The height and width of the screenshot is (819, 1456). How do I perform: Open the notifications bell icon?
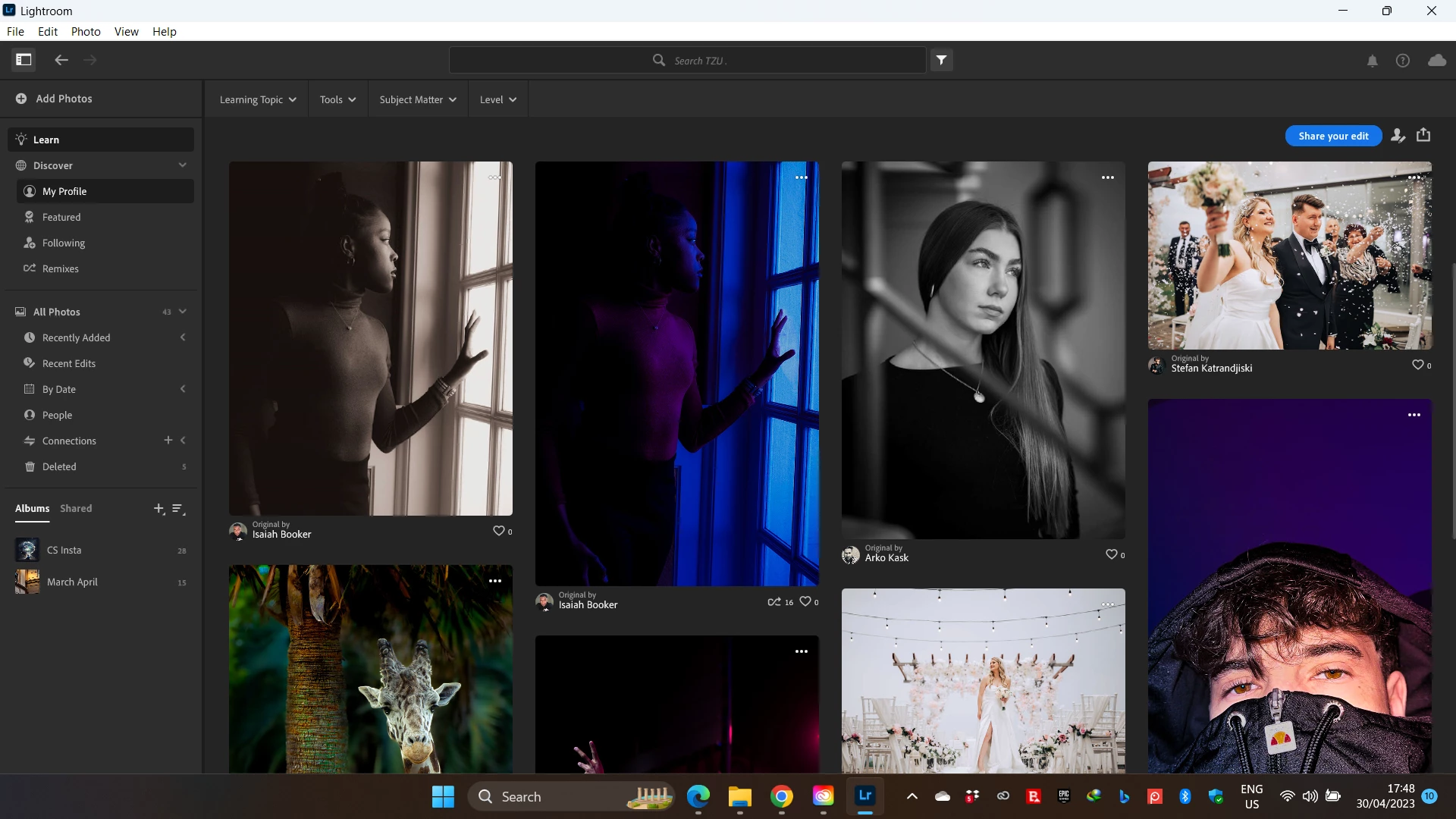1372,61
